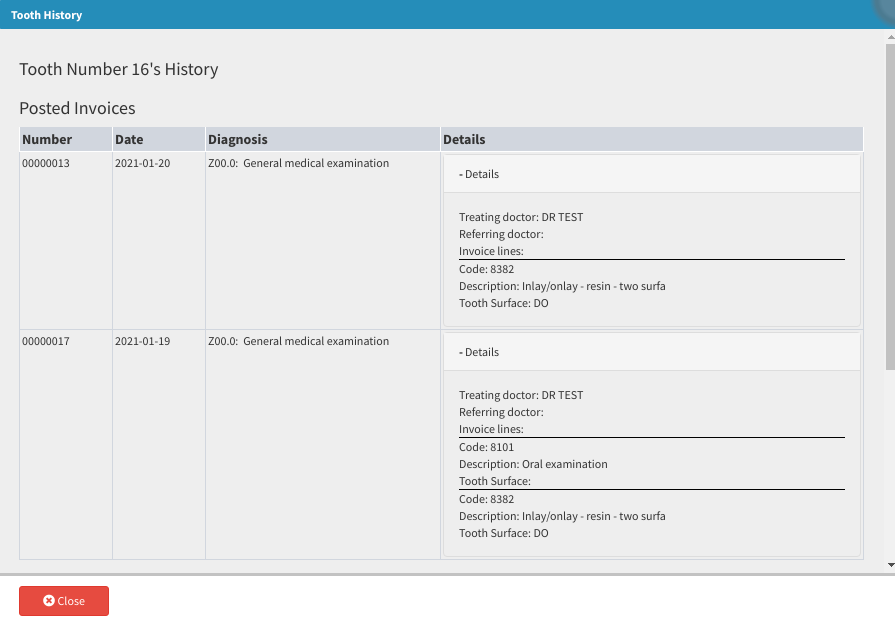Select invoice number 00000013
This screenshot has width=895, height=623.
tap(46, 163)
